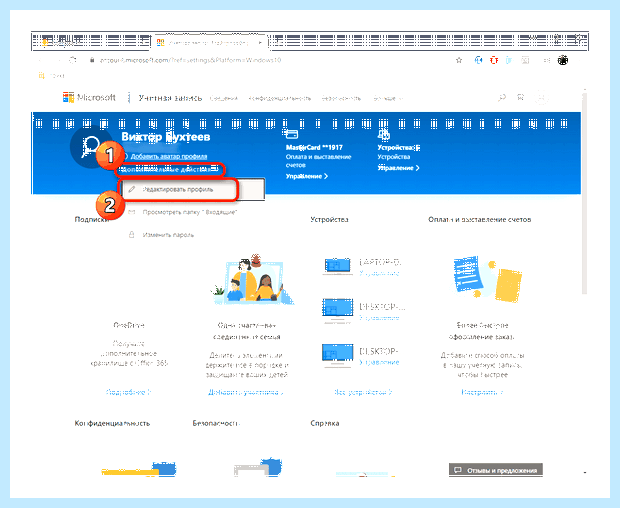Open the shopping cart icon in the Microsoft header

521,97
